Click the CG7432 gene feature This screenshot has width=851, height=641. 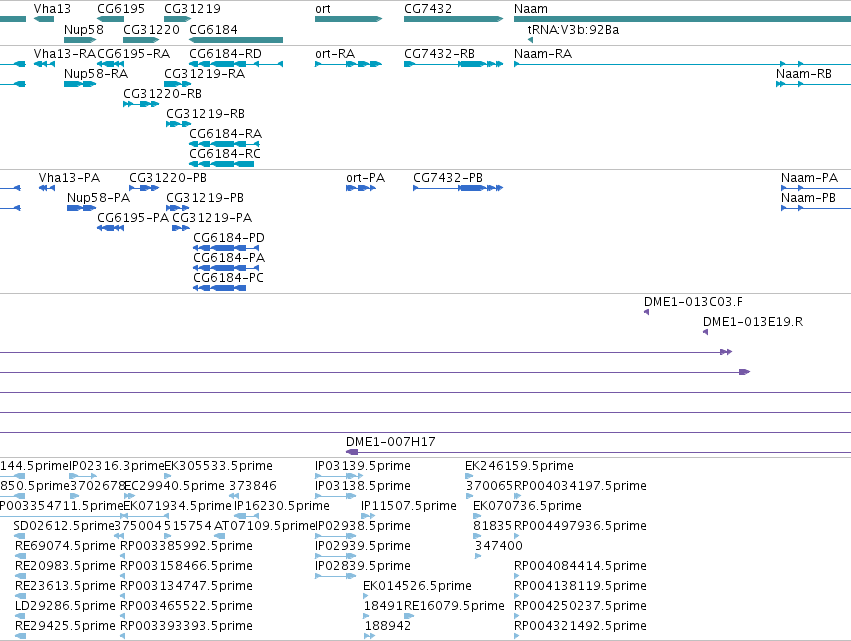[454, 19]
